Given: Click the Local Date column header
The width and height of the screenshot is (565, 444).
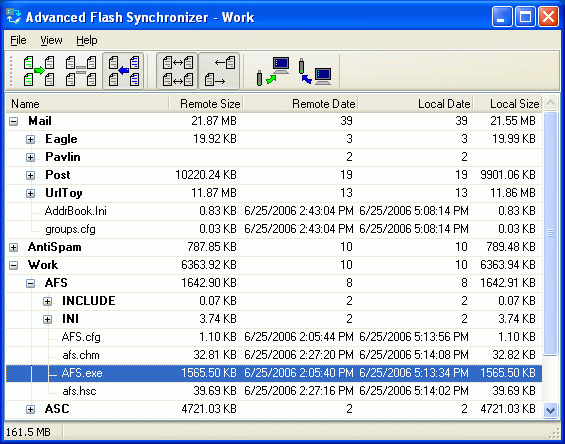Looking at the screenshot, I should pyautogui.click(x=415, y=104).
